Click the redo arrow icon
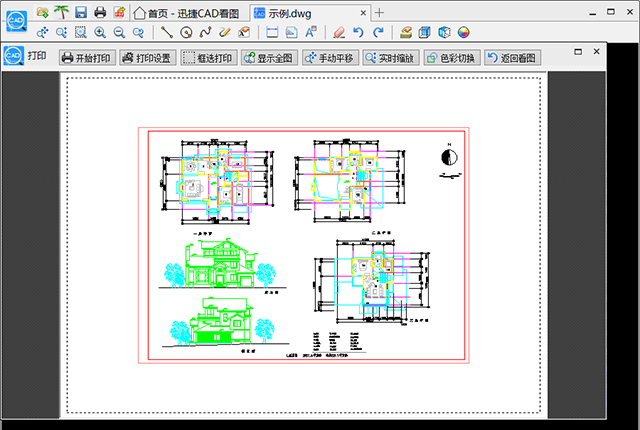 pyautogui.click(x=378, y=33)
